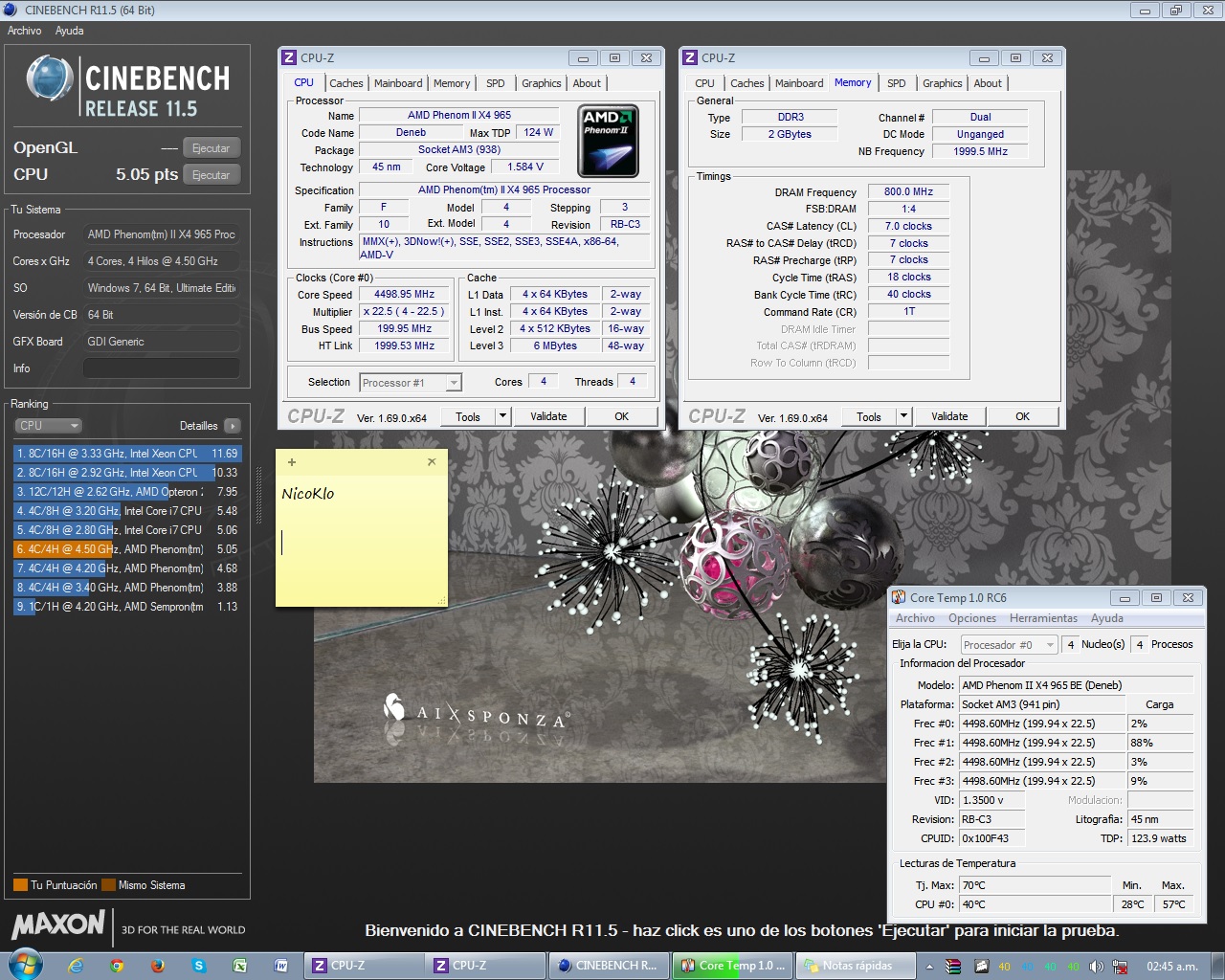Open CPU tab in right CPU-Z window
Viewport: 1225px width, 980px height.
(x=705, y=83)
